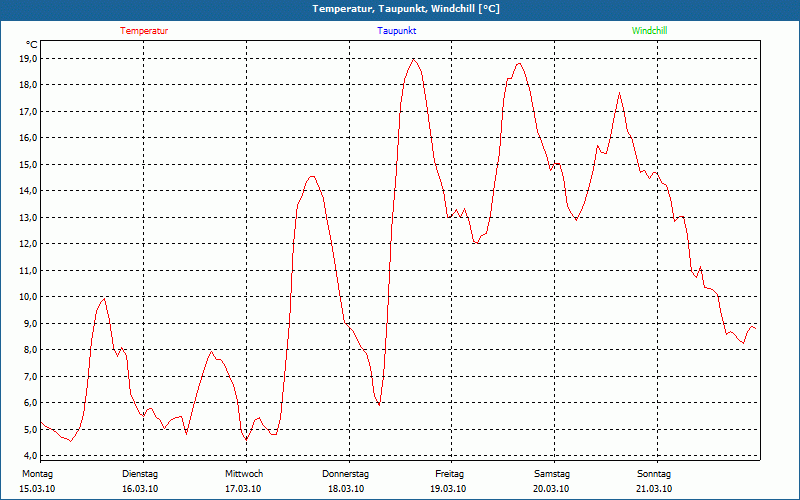Click the 18,0 axis value
Screen dimensions: 800x500
click(x=29, y=85)
